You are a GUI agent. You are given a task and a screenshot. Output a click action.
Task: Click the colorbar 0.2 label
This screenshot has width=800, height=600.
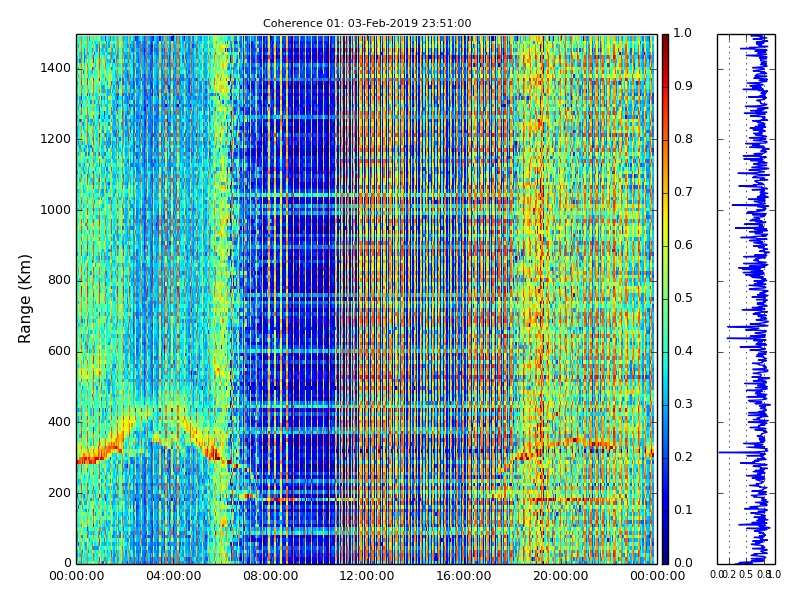683,457
